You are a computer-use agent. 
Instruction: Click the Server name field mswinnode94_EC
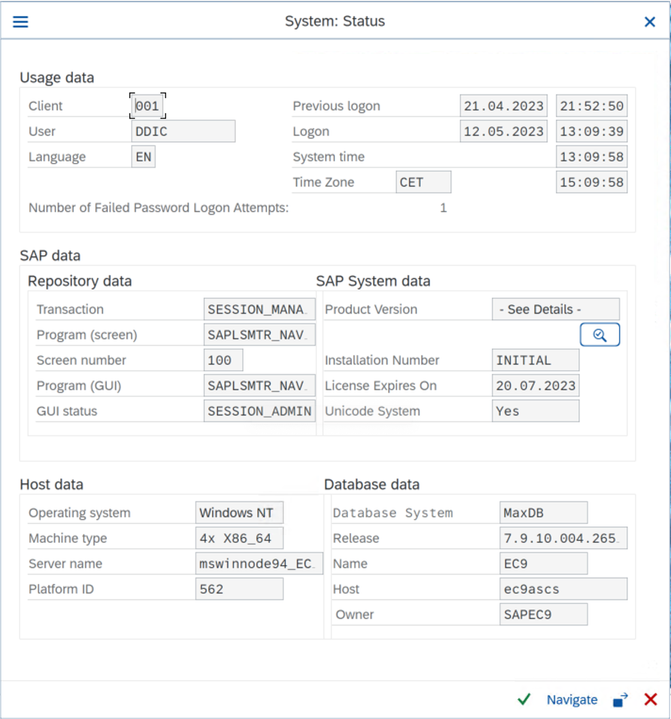(x=259, y=564)
